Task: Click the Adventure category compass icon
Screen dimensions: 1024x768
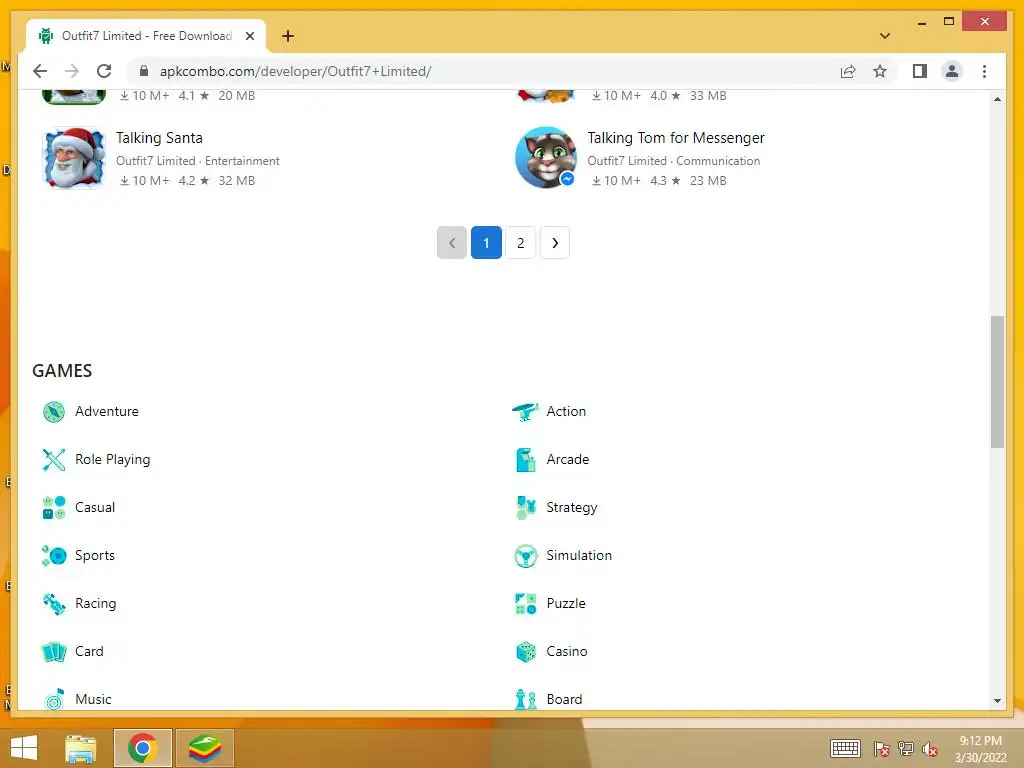Action: (54, 411)
